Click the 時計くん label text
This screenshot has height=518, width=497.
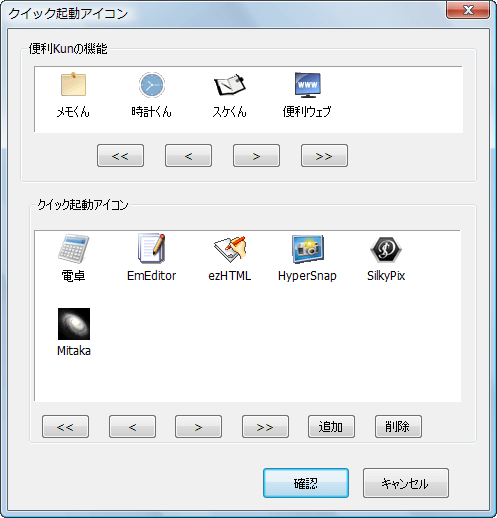(x=151, y=111)
